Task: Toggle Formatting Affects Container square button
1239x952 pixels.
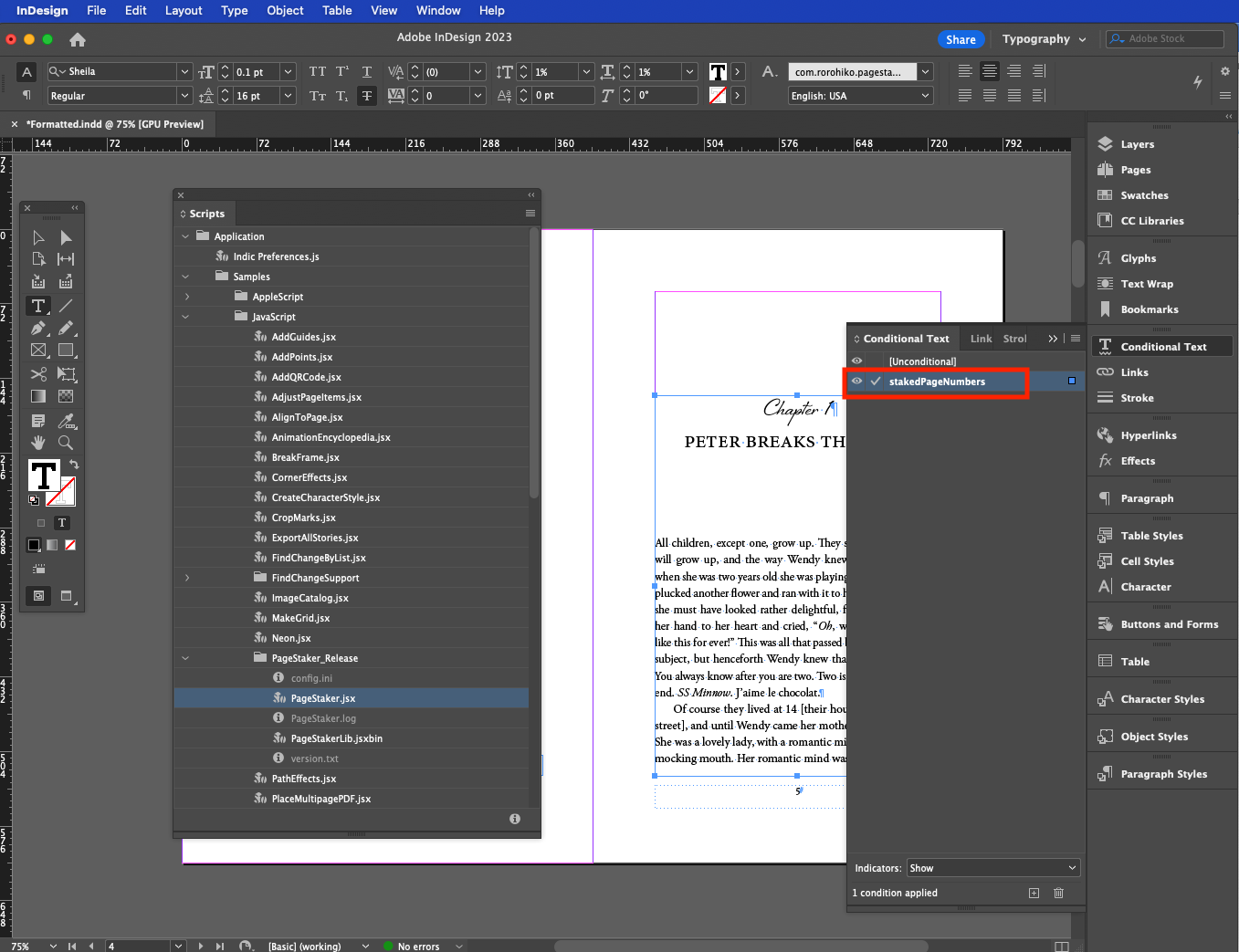Action: coord(40,523)
